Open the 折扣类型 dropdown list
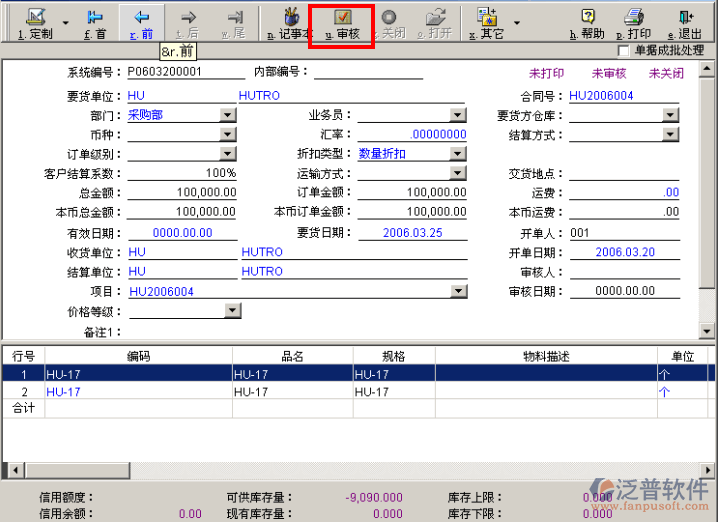Viewport: 719px width, 522px height. (457, 154)
